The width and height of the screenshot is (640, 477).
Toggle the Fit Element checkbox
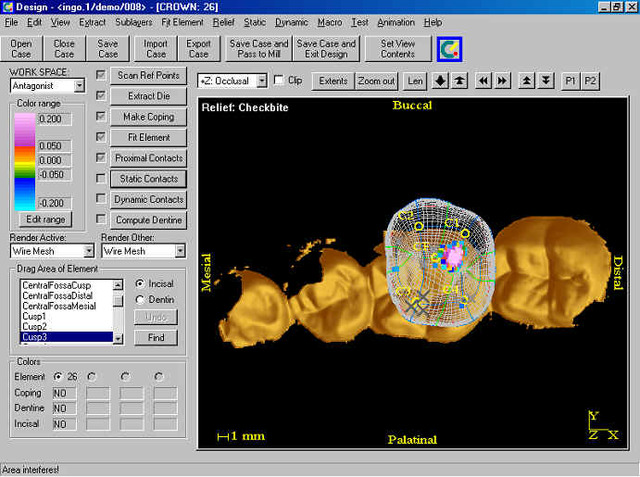click(100, 137)
